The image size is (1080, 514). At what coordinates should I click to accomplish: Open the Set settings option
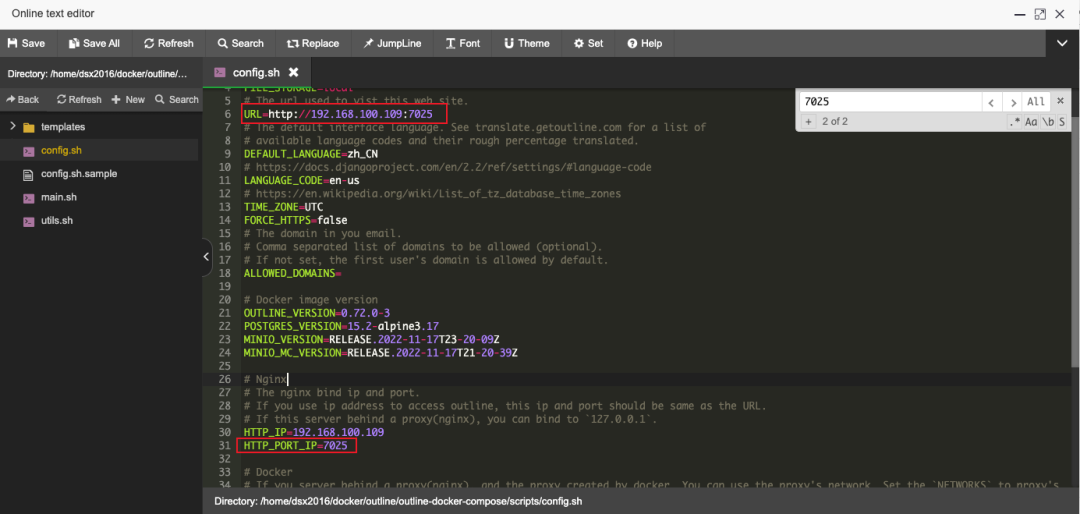(588, 43)
